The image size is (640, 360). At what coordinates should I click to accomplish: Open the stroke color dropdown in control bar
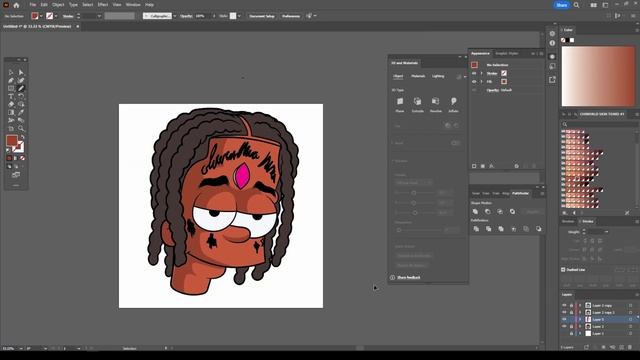pos(56,16)
